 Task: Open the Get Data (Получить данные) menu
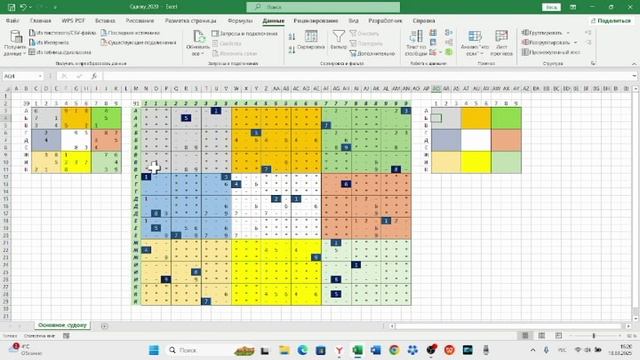click(15, 42)
